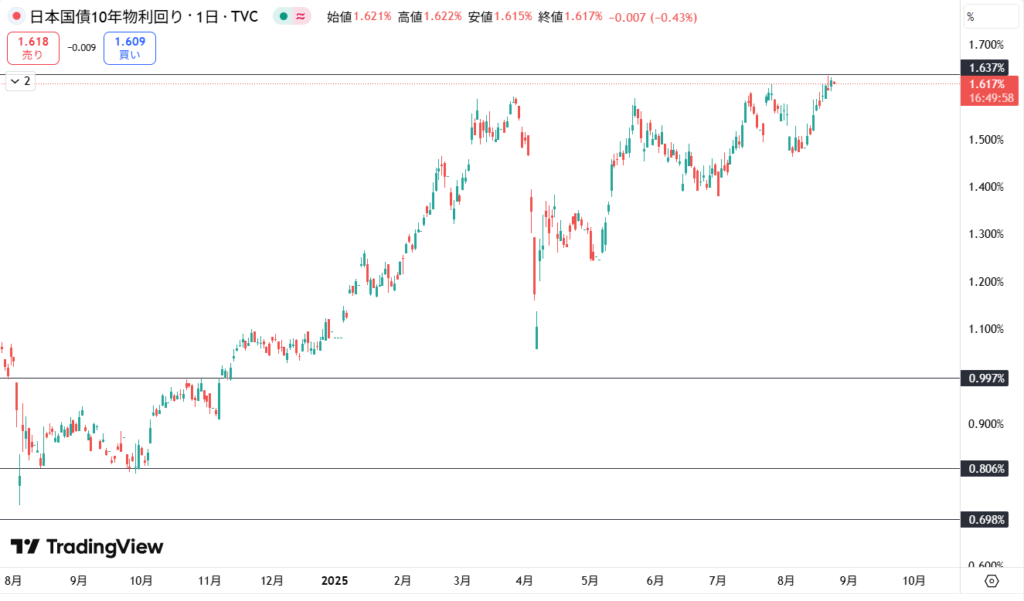Select the 0.698% horizontal line label
The height and width of the screenshot is (601, 1024).
tap(986, 520)
